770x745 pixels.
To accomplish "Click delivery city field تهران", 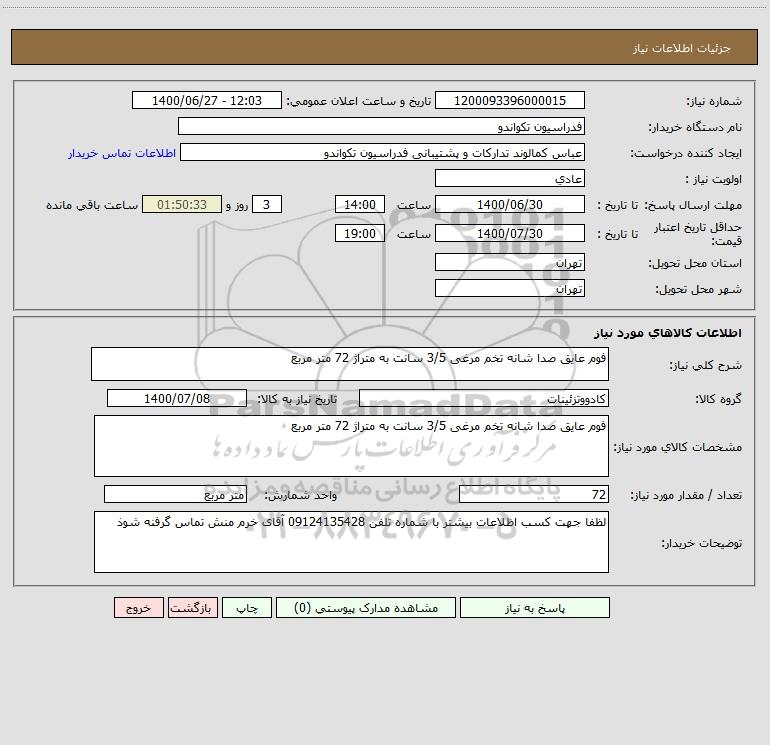I will 510,288.
